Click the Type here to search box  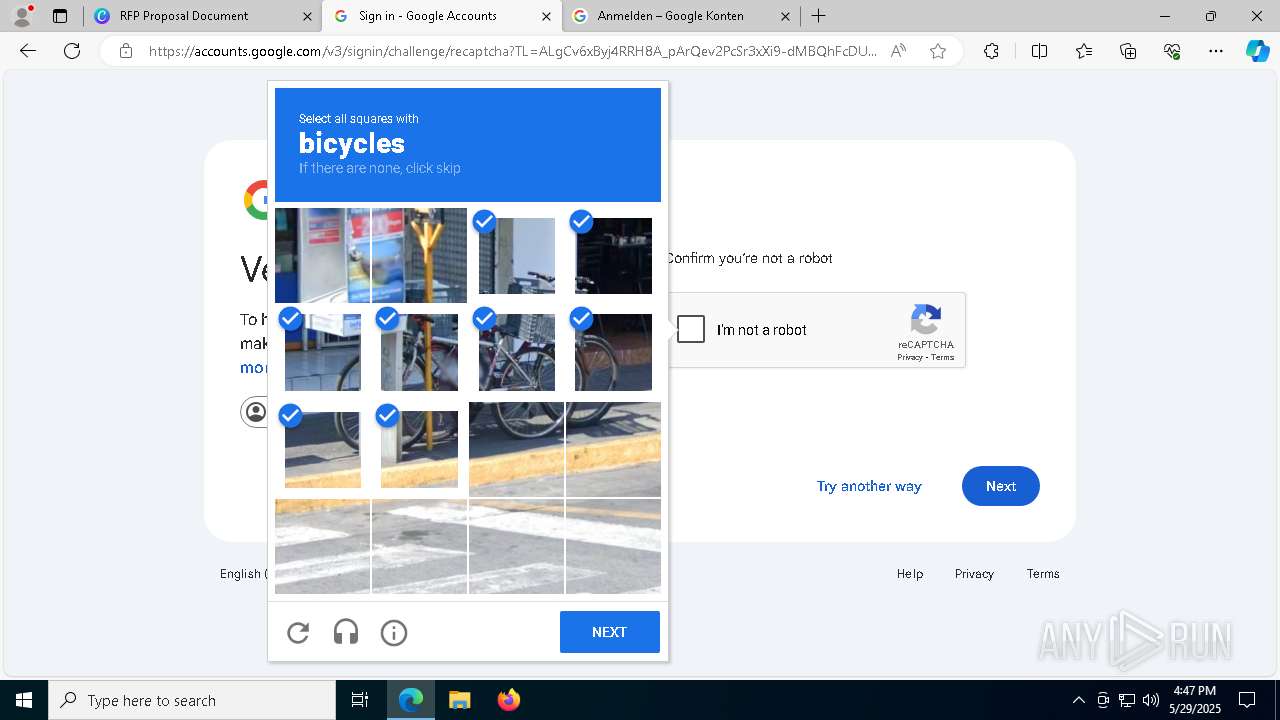[x=192, y=700]
